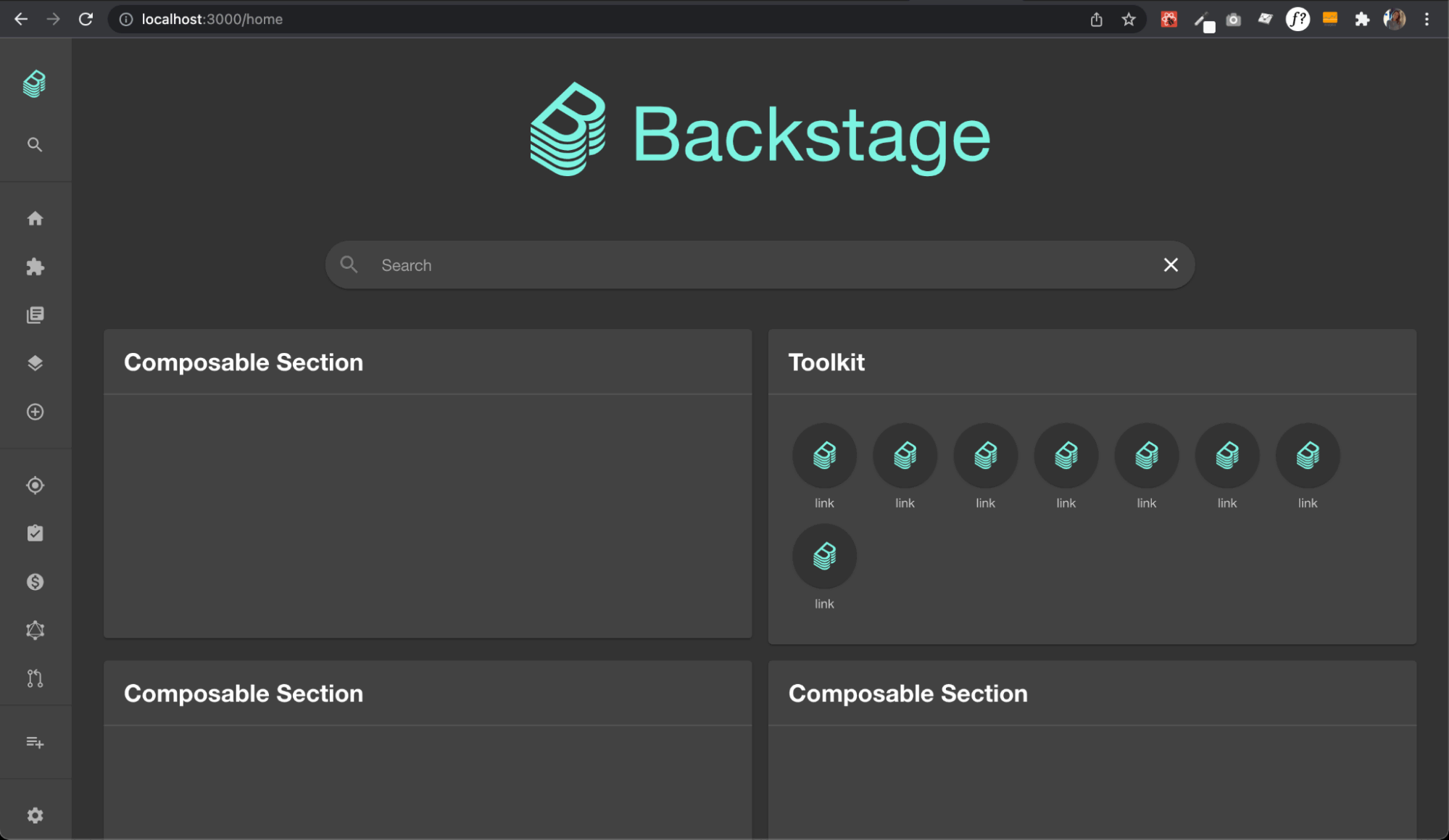This screenshot has width=1449, height=840.
Task: Open plugins via the puzzle piece icon
Action: coord(34,267)
